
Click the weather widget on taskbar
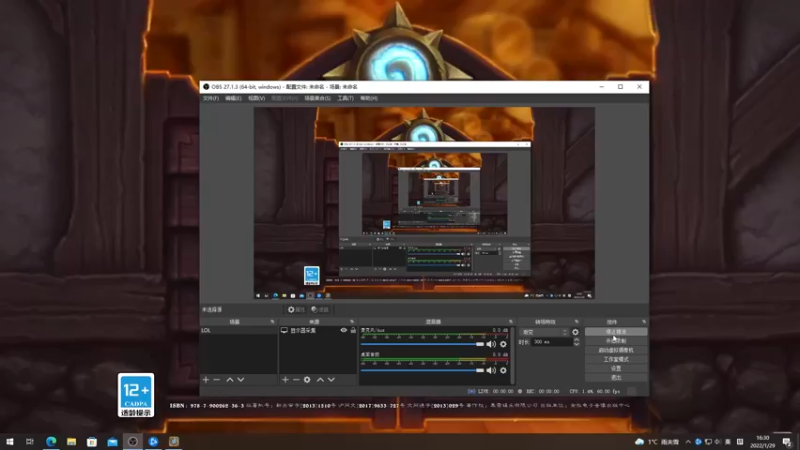click(657, 442)
